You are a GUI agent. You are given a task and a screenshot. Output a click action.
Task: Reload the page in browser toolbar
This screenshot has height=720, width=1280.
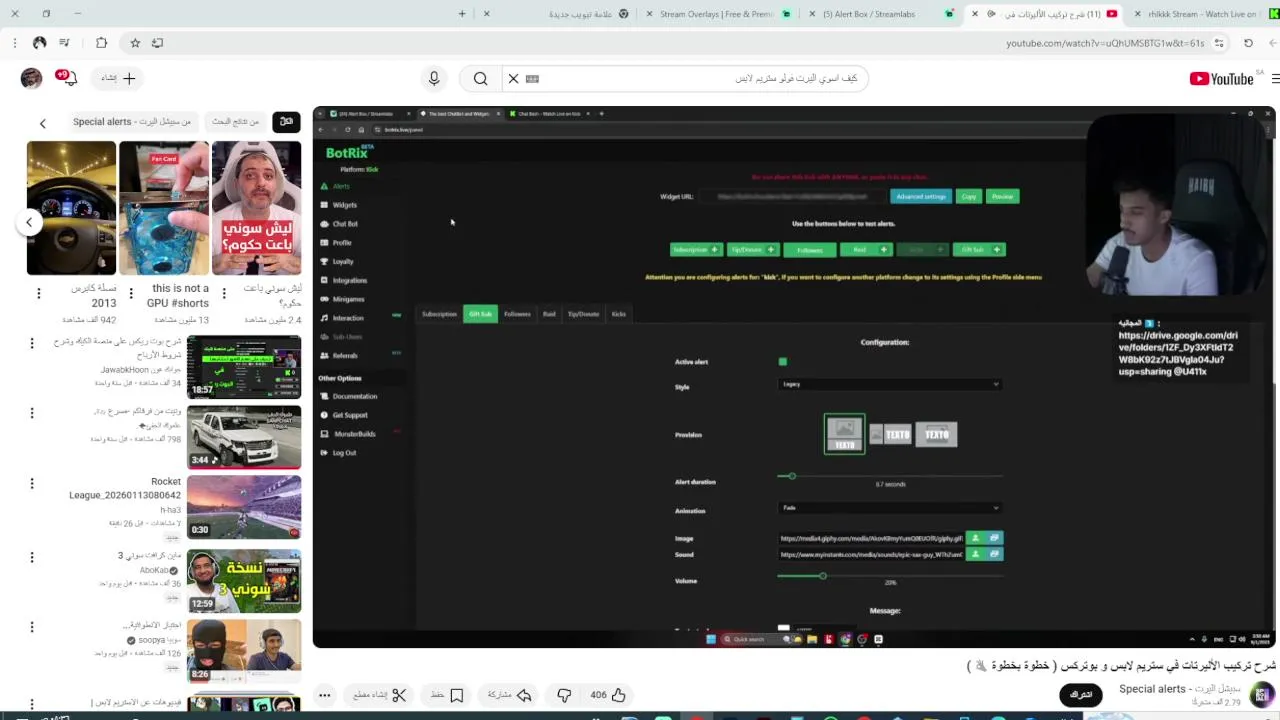(1248, 43)
